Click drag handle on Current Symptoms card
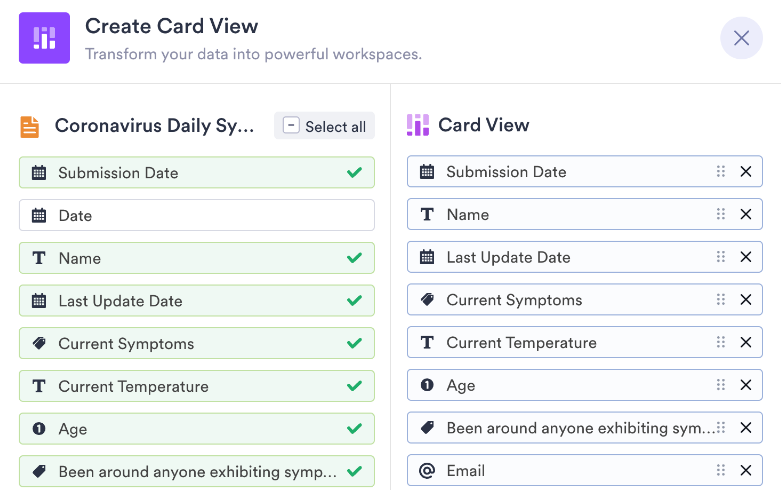This screenshot has width=781, height=490. coord(721,300)
